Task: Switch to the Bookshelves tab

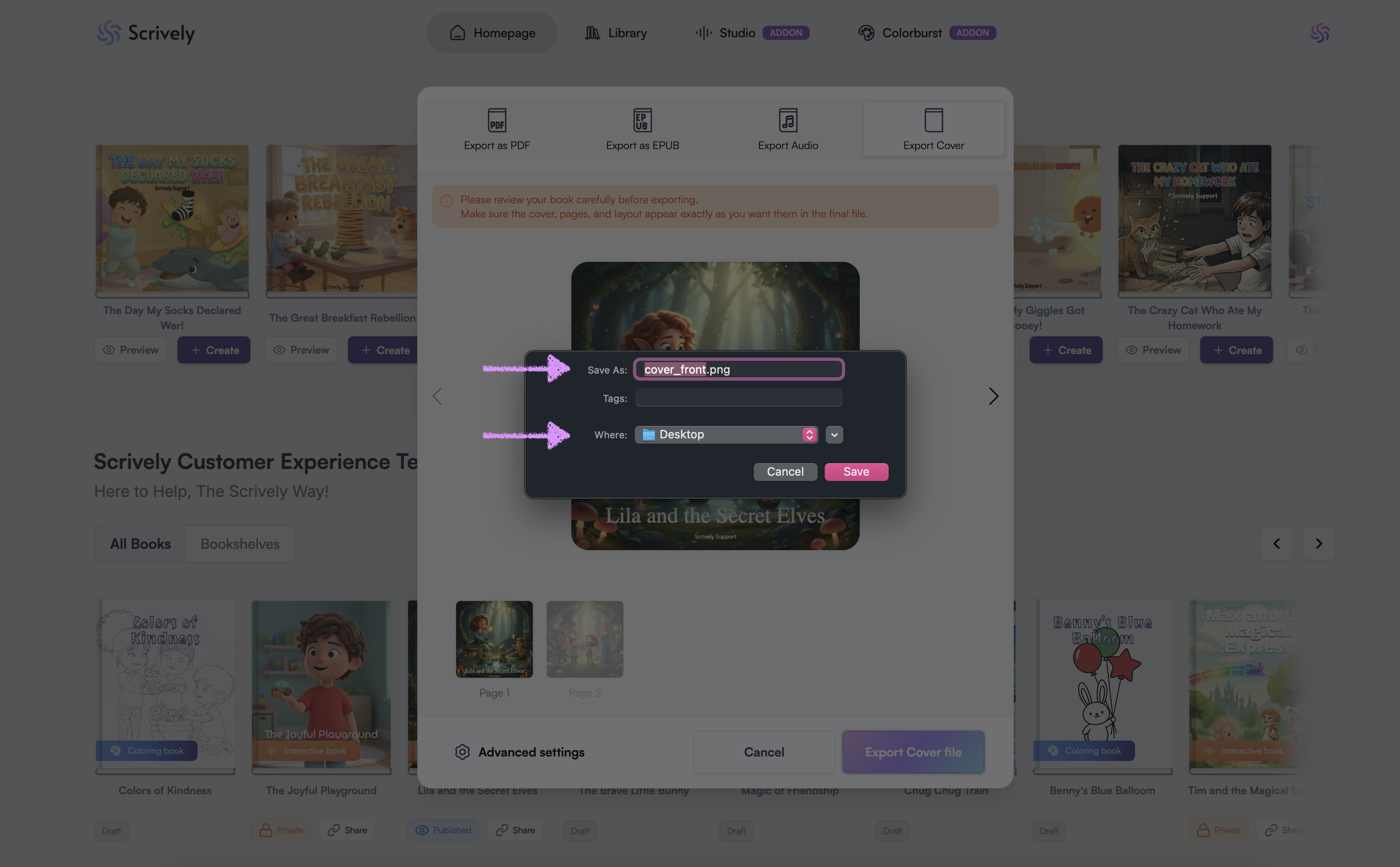Action: point(240,544)
